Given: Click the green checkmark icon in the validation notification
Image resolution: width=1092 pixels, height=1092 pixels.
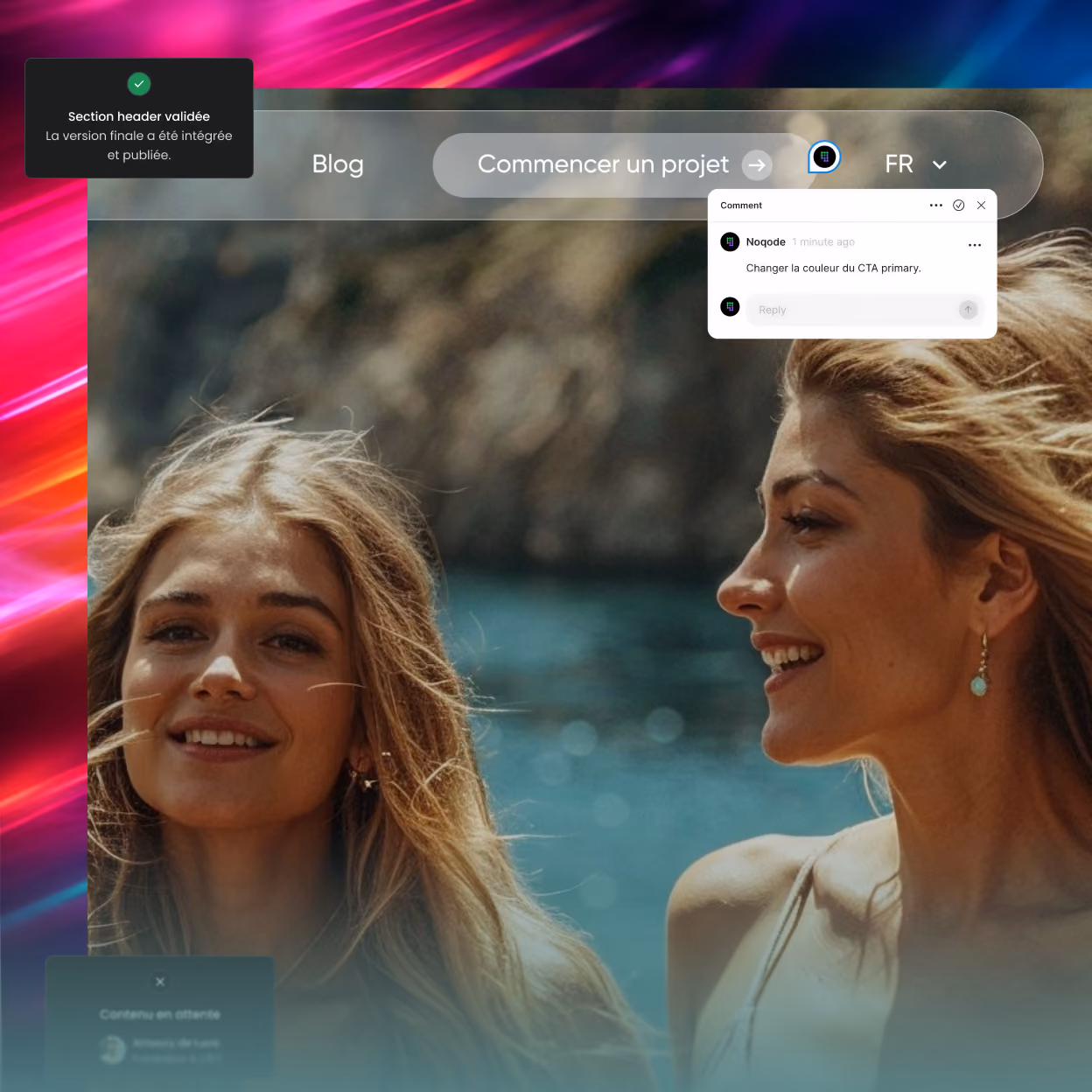Looking at the screenshot, I should pyautogui.click(x=139, y=84).
